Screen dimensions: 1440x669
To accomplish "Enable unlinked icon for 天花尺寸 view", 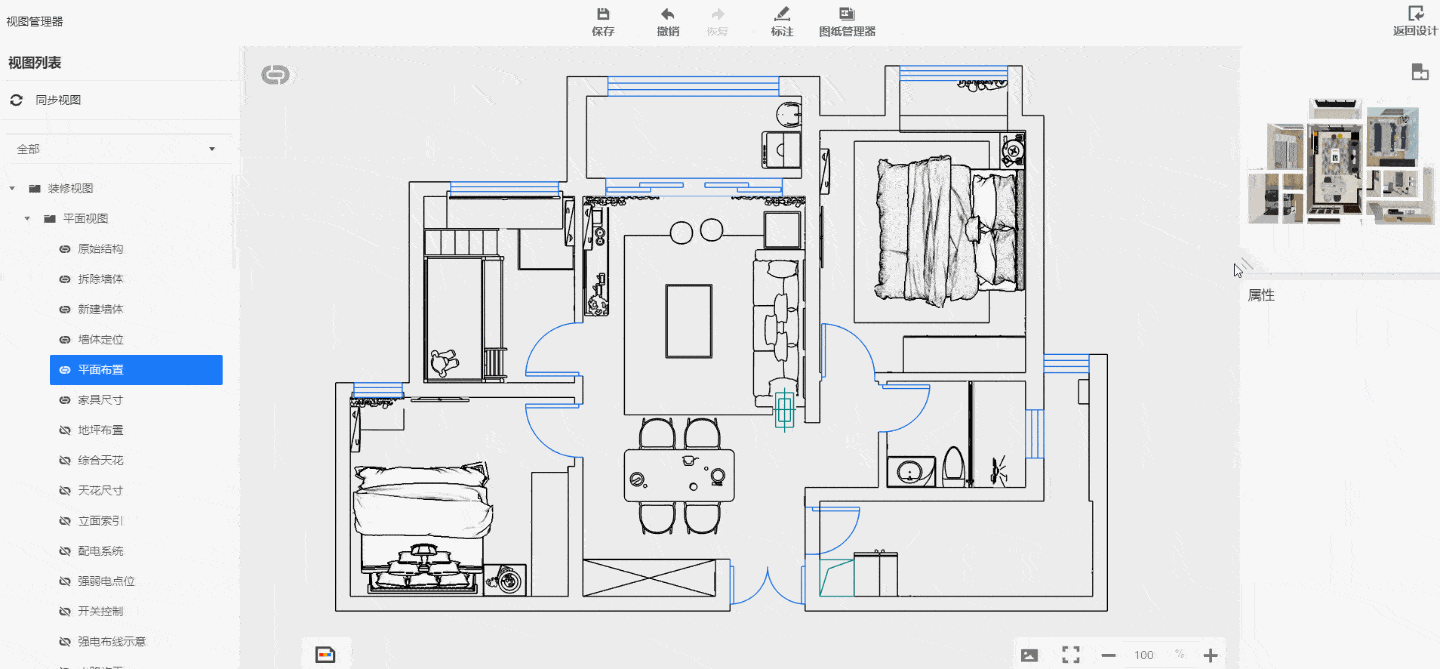I will pos(64,491).
